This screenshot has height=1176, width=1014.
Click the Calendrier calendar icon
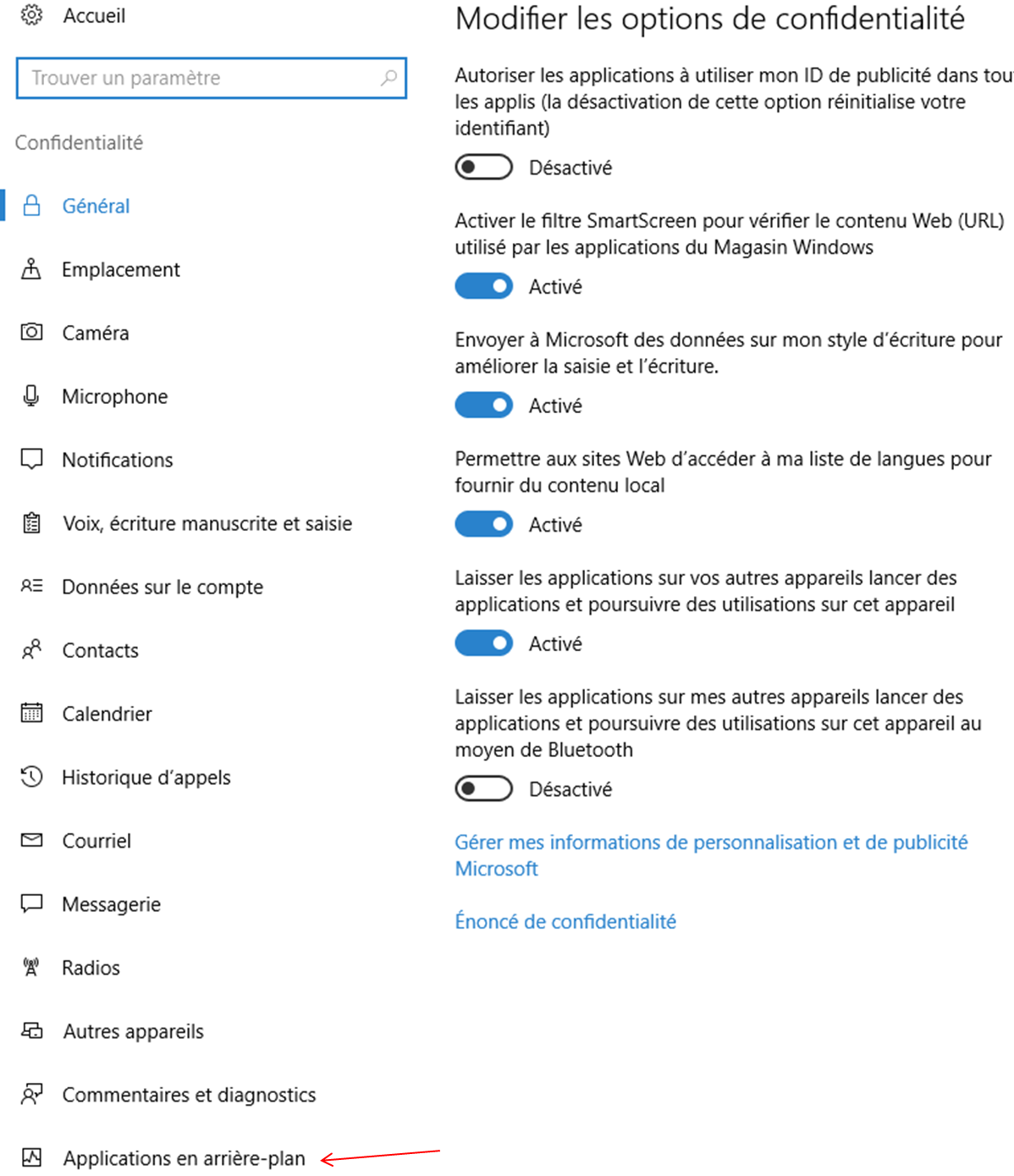[x=31, y=713]
